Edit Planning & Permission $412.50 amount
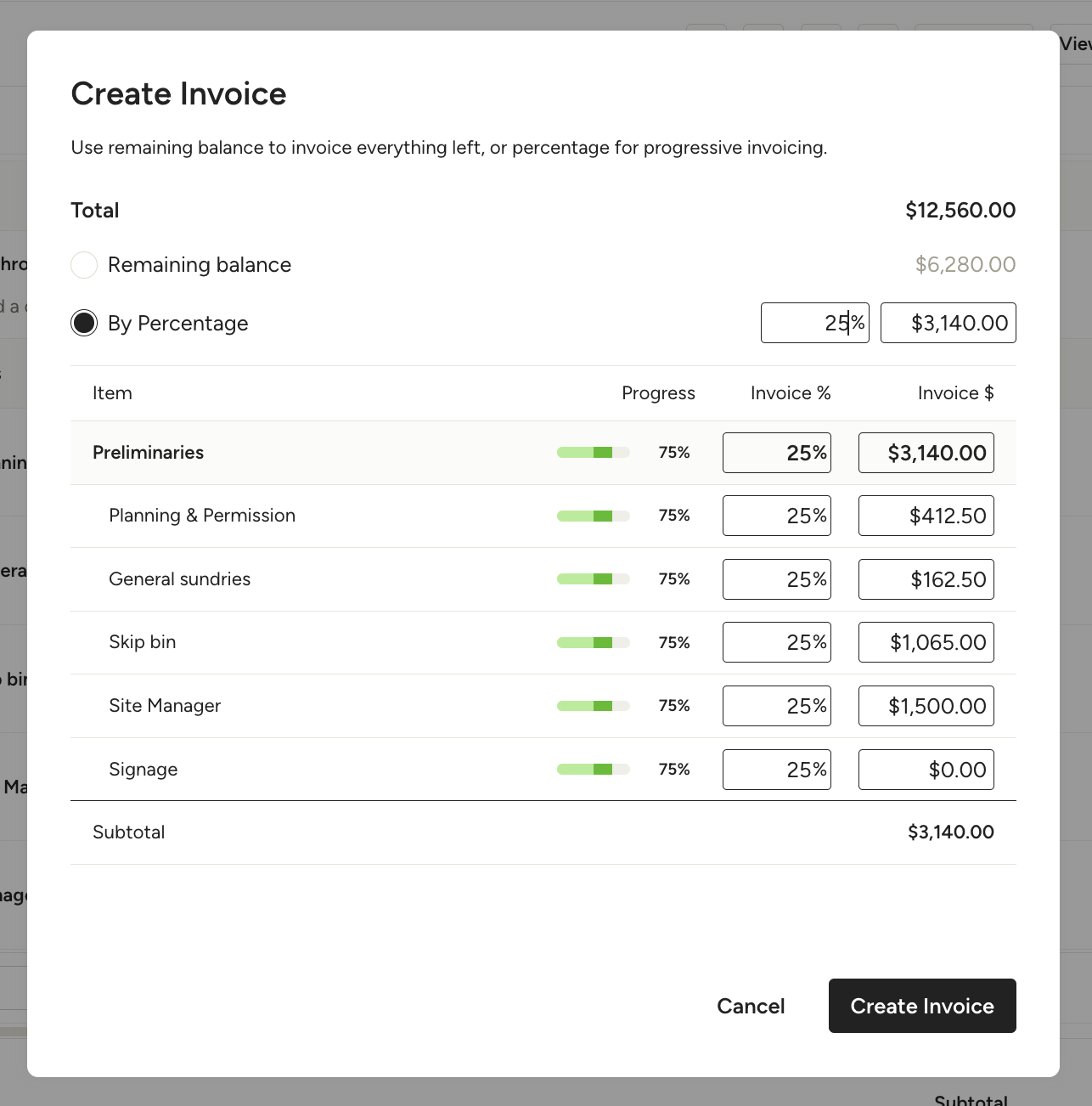 pos(926,516)
